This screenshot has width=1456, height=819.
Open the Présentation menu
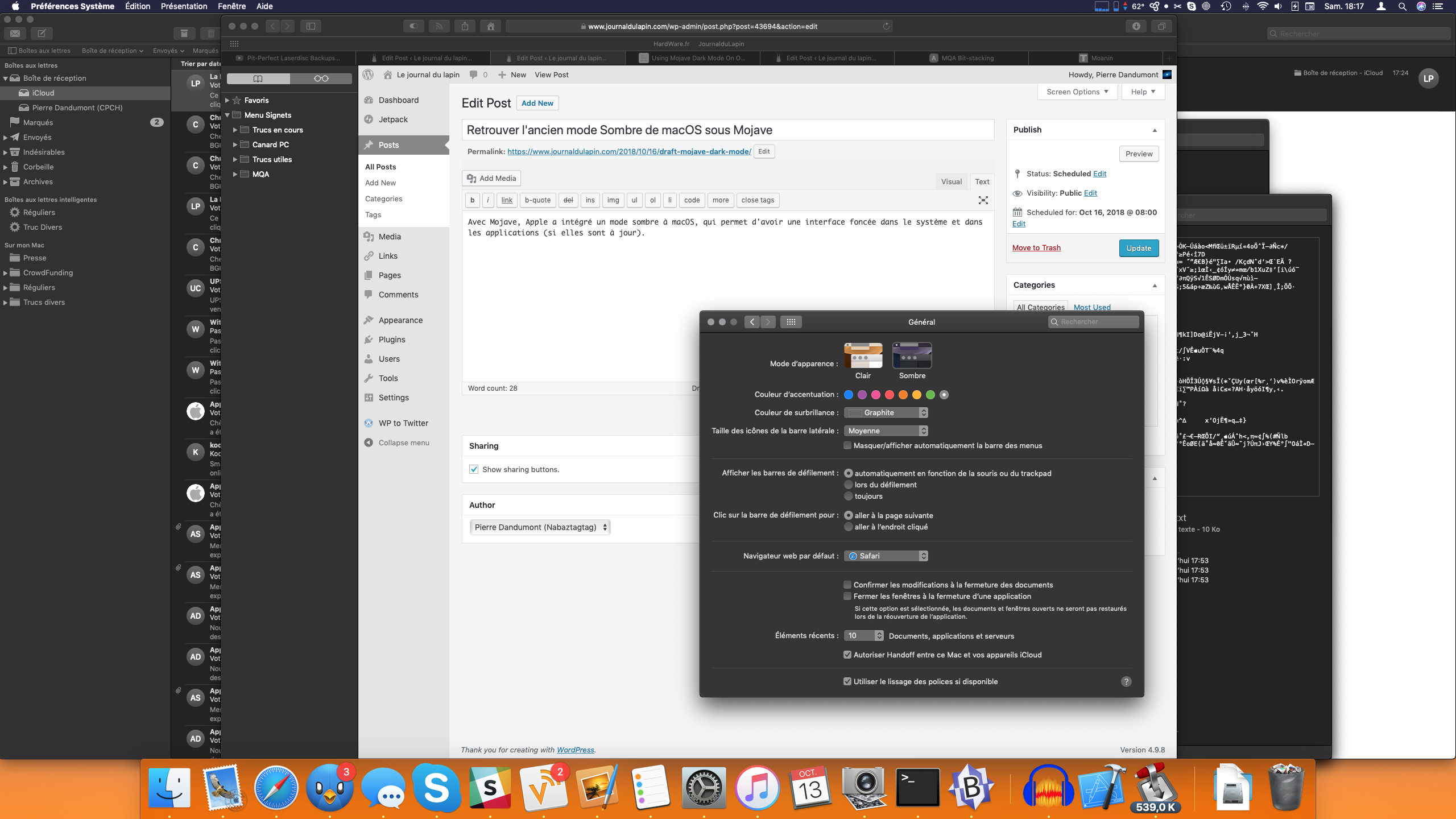(x=184, y=6)
